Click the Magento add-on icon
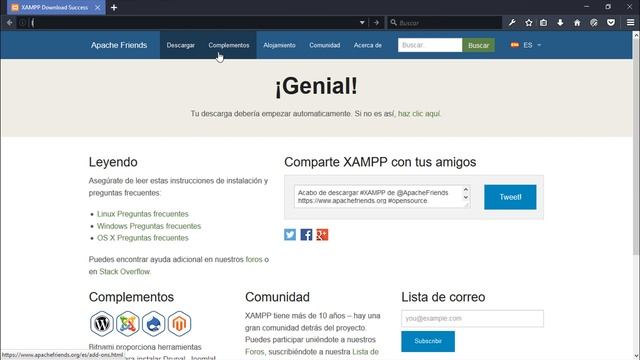Screen dimensions: 640x360 tap(179, 324)
